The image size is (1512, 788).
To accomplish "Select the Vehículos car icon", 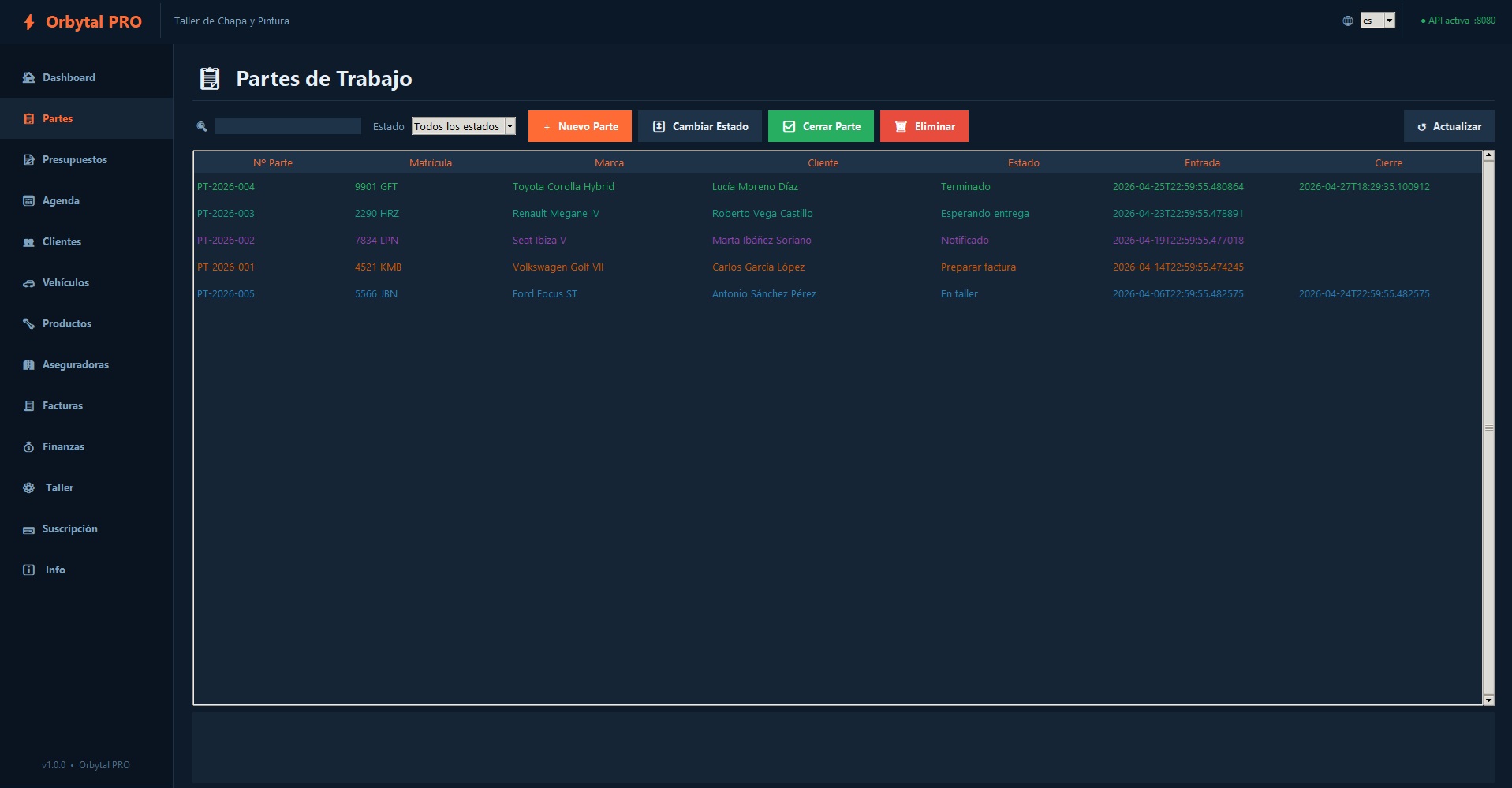I will (x=29, y=283).
